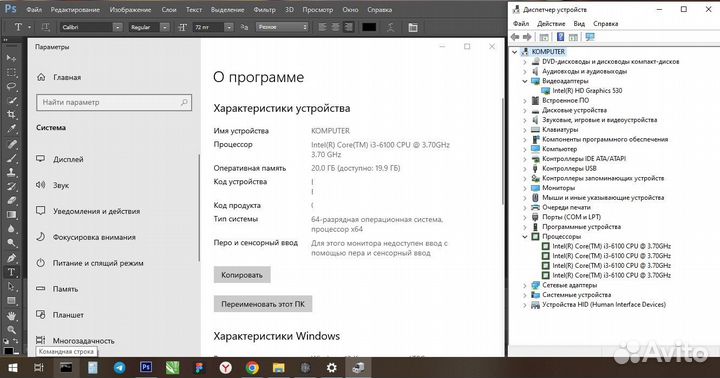Viewport: 720px width, 378px height.
Task: Click the Create warped text icon
Action: tap(391, 27)
